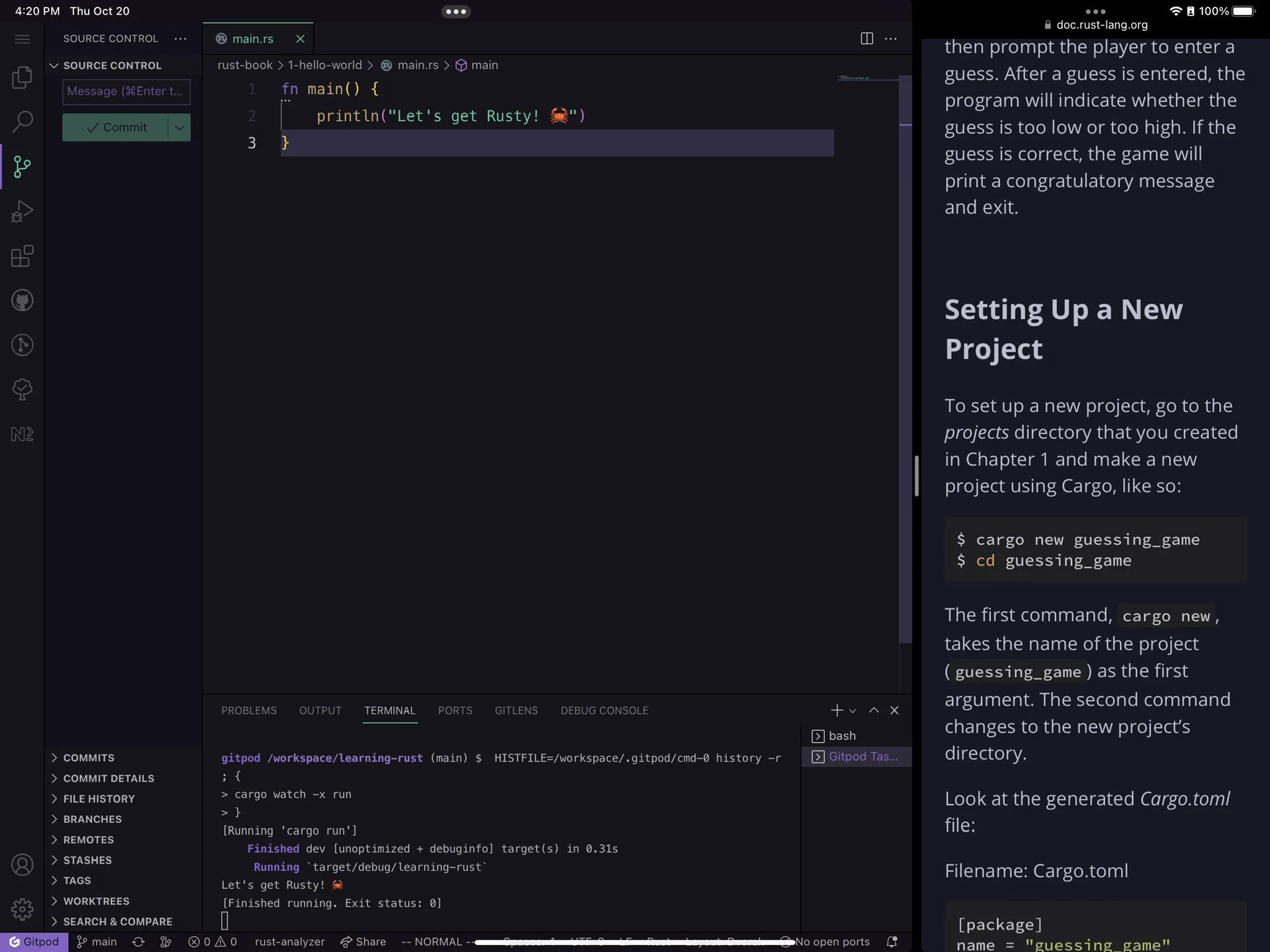Screen dimensions: 1270x952
Task: Tap multitasking dots above the Safari window
Action: [1096, 11]
